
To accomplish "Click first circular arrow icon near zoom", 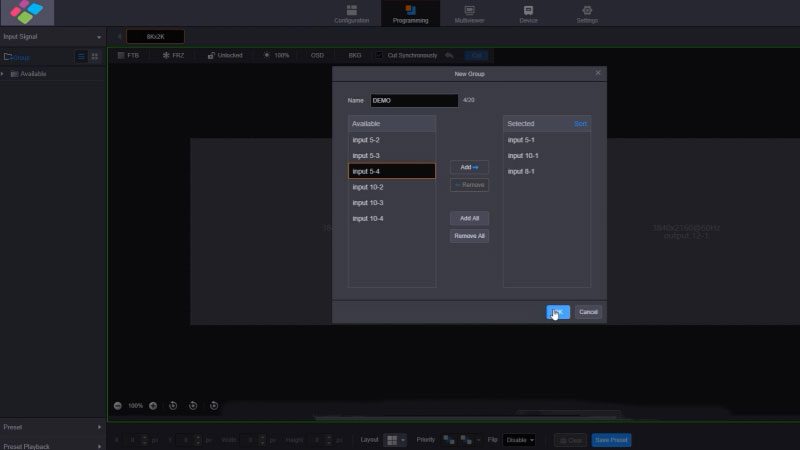I will (173, 406).
